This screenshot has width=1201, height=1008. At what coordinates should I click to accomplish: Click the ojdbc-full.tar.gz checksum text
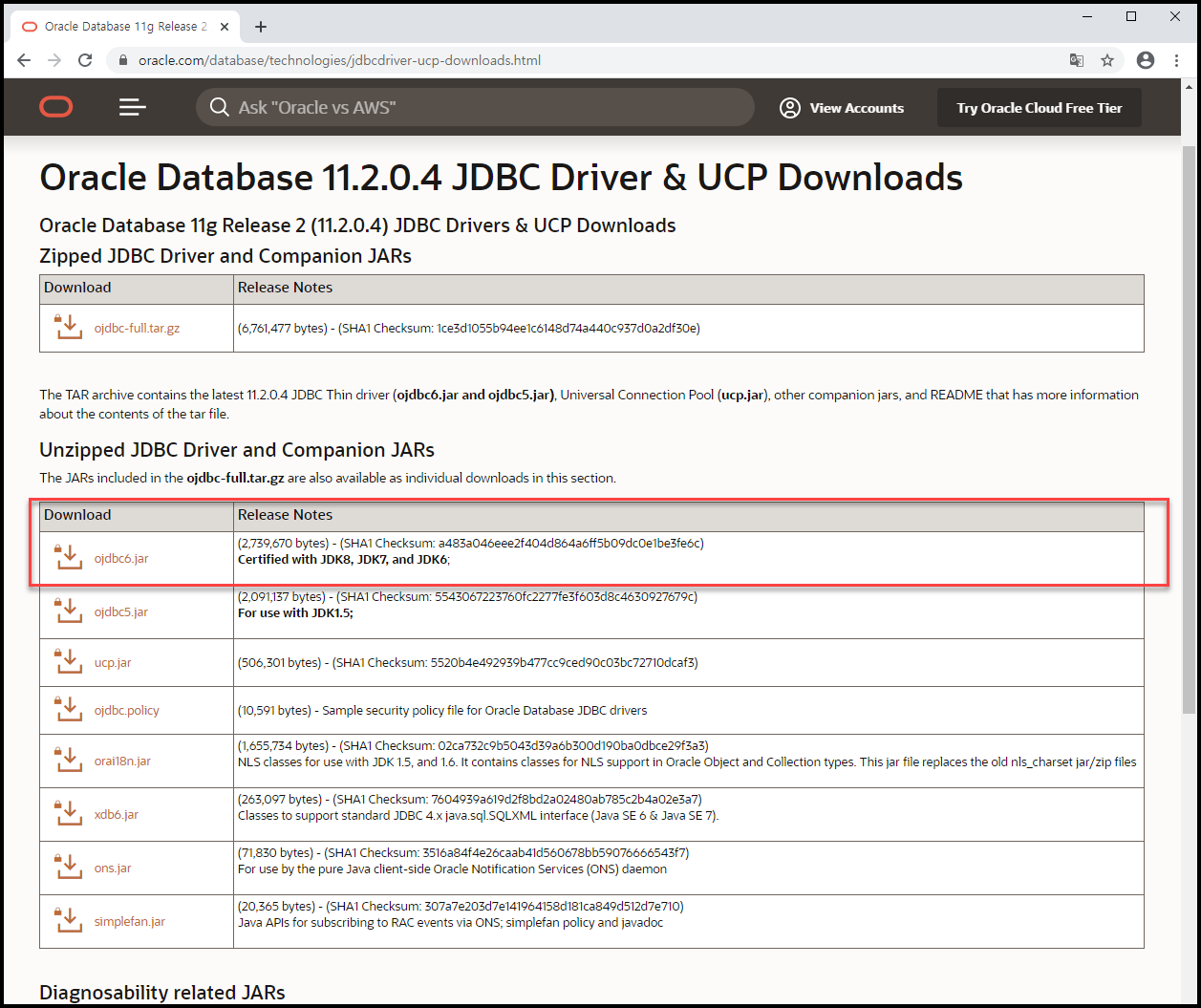click(469, 328)
